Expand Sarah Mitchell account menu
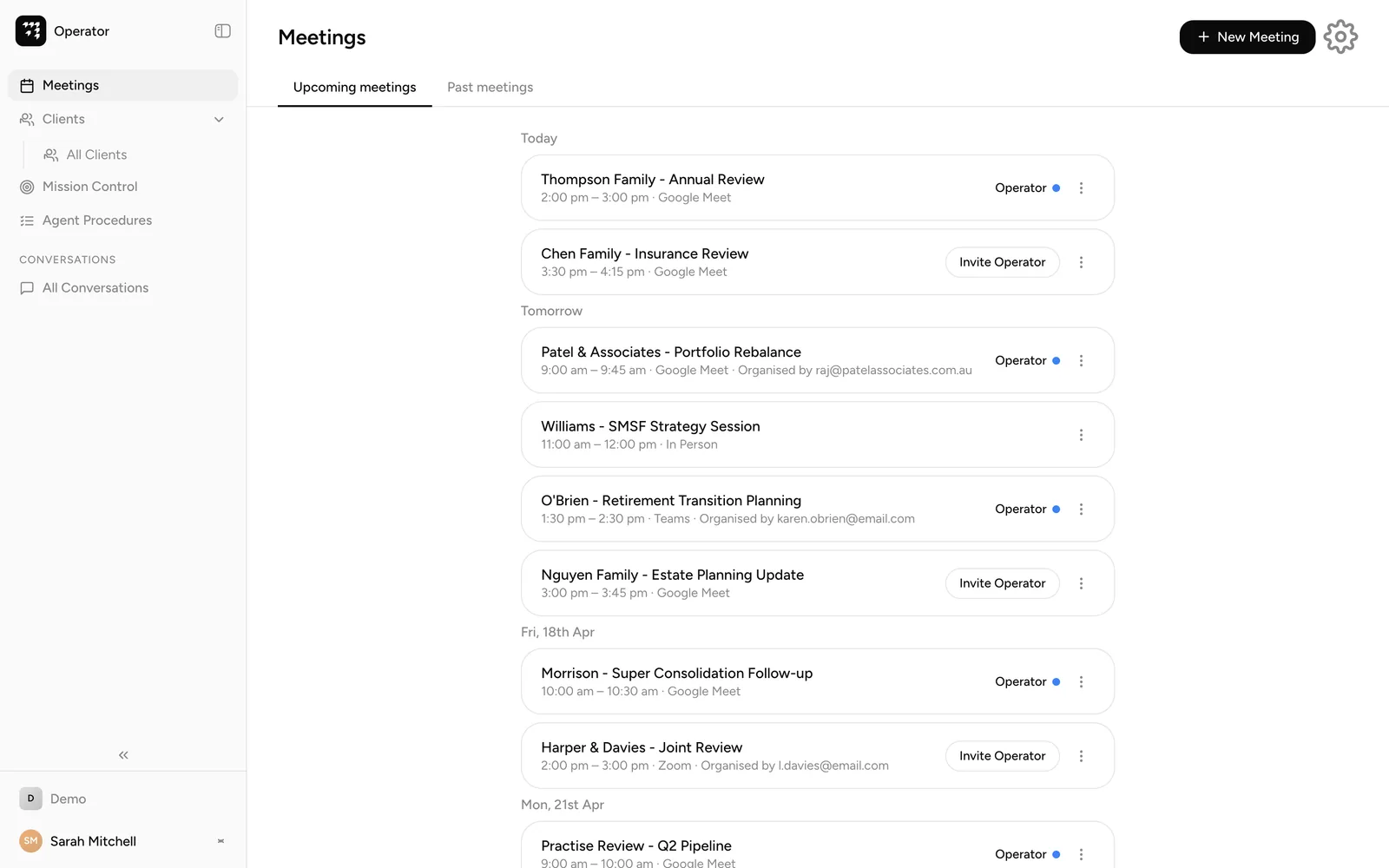This screenshot has height=868, width=1389. point(221,841)
